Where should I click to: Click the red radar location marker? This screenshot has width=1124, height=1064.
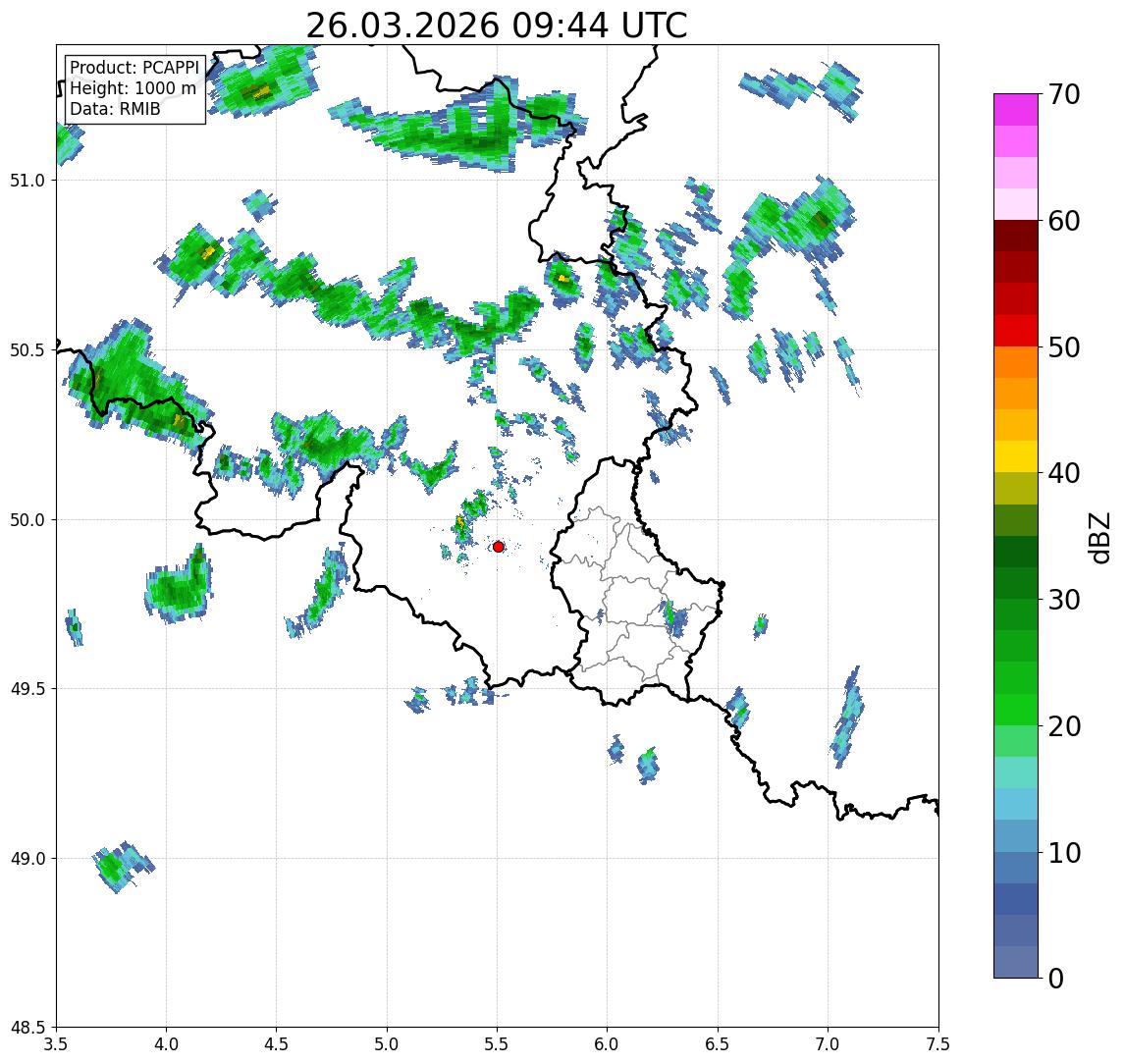coord(499,547)
